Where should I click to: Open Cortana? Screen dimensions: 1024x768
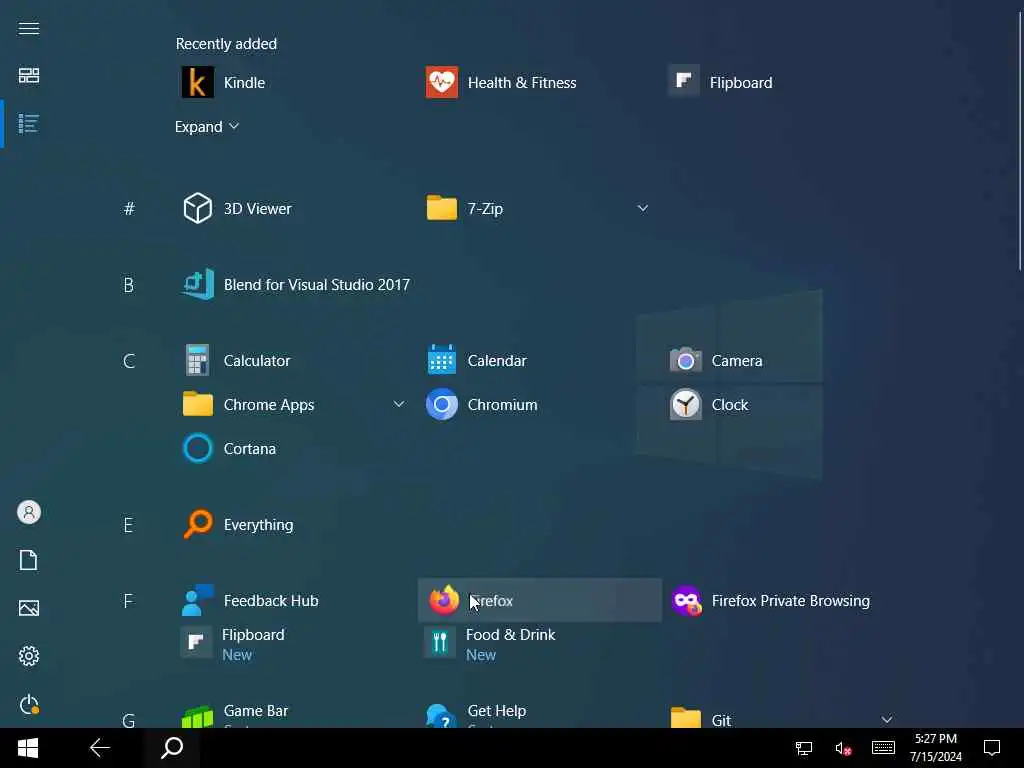[229, 449]
